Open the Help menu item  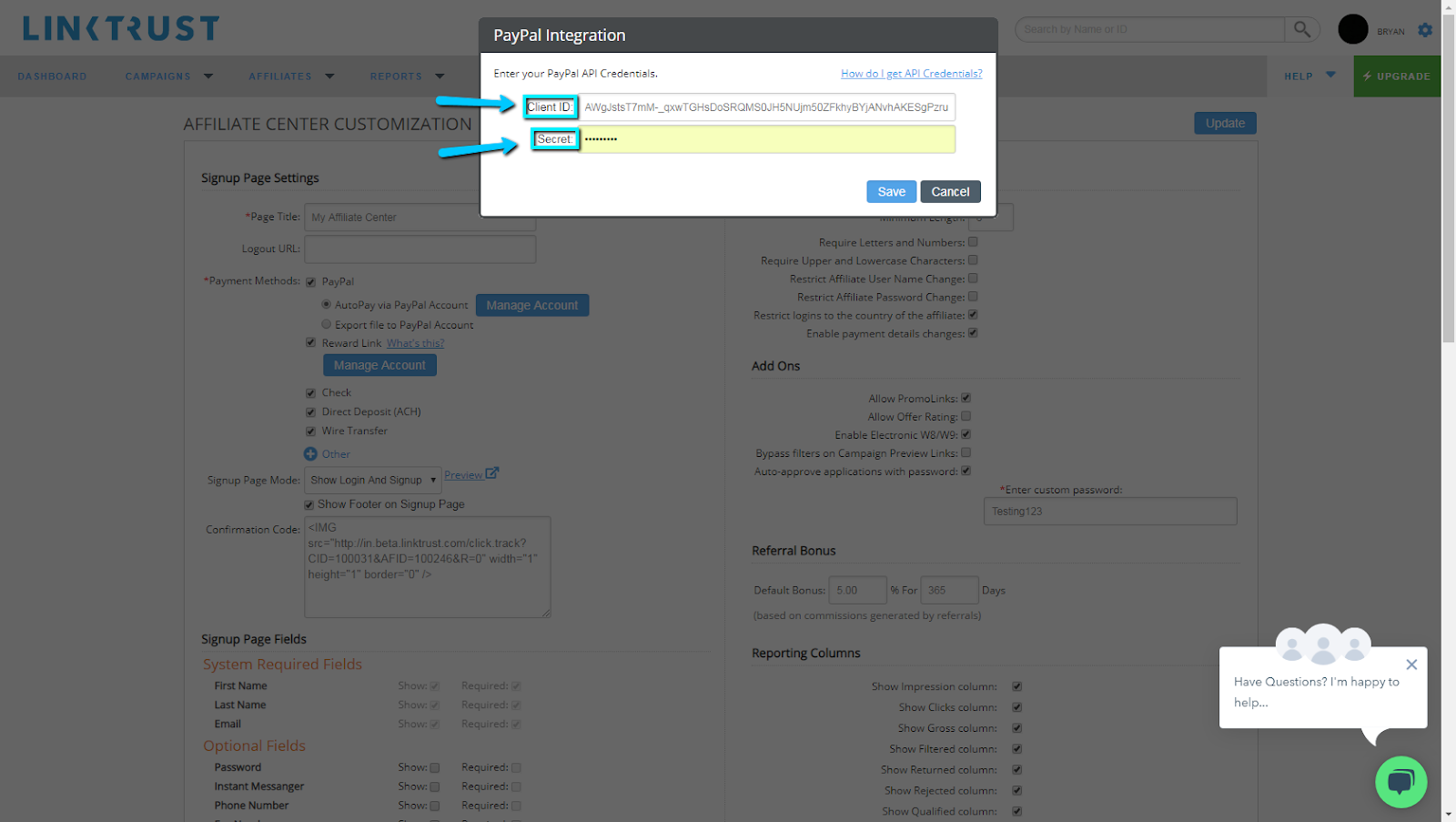click(1299, 76)
